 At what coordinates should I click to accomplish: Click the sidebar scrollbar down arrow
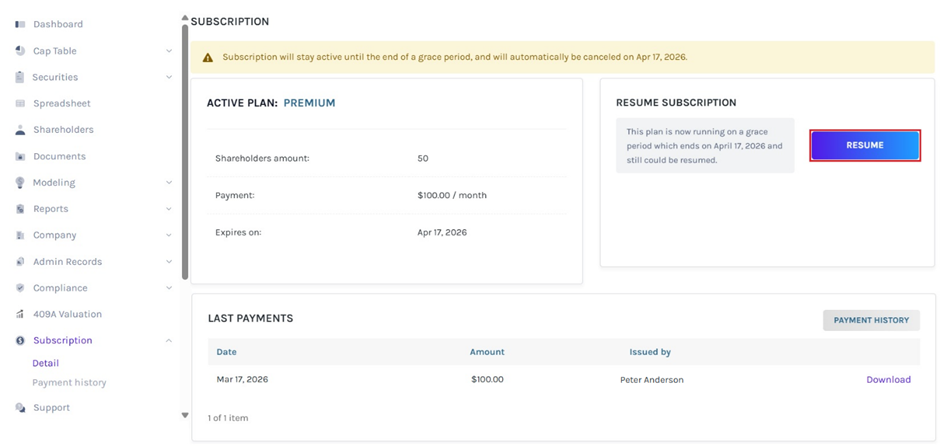185,415
